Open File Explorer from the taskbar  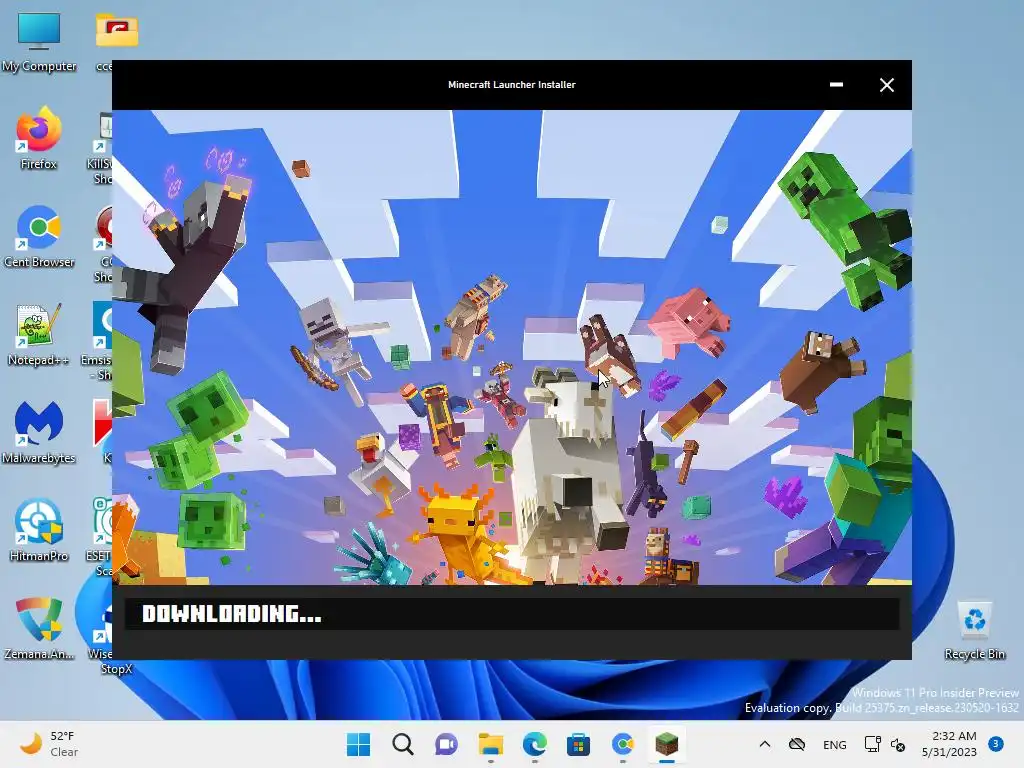click(x=490, y=744)
